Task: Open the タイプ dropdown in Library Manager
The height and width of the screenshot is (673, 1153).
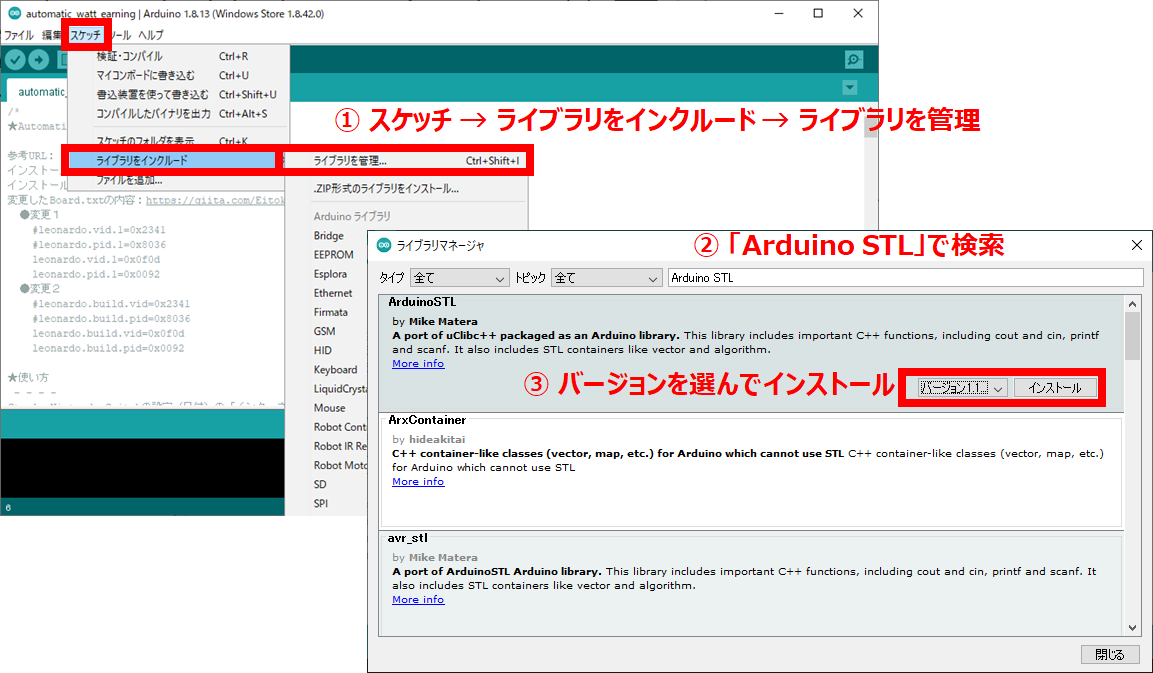Action: [460, 278]
